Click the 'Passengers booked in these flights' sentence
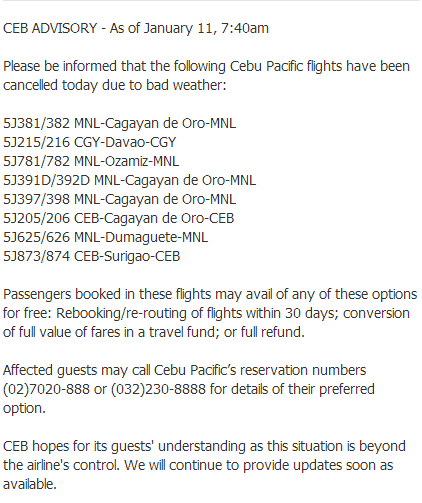Screen dimensions: 422x503 coord(107,294)
